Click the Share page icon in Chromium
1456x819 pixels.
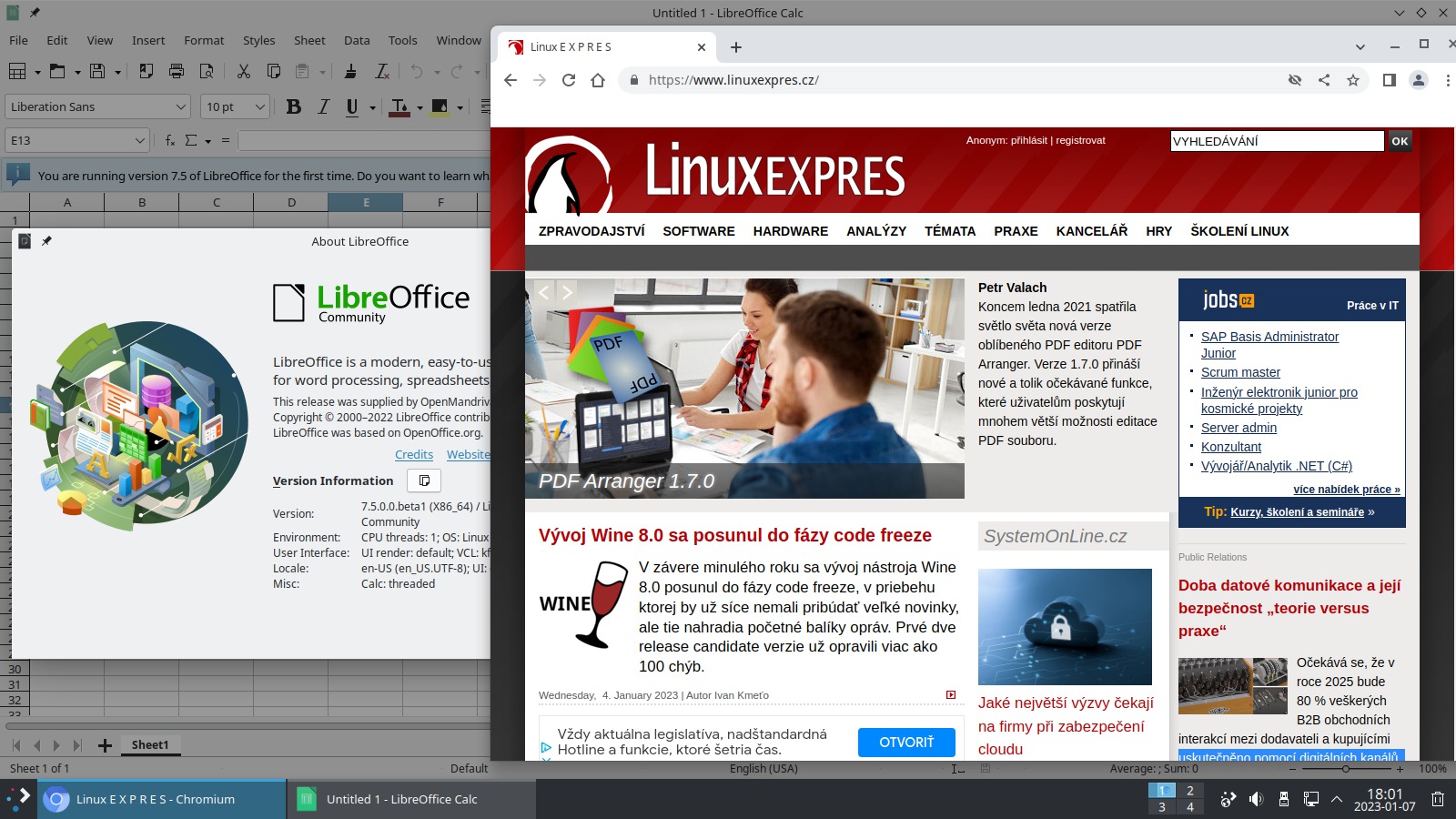point(1324,80)
